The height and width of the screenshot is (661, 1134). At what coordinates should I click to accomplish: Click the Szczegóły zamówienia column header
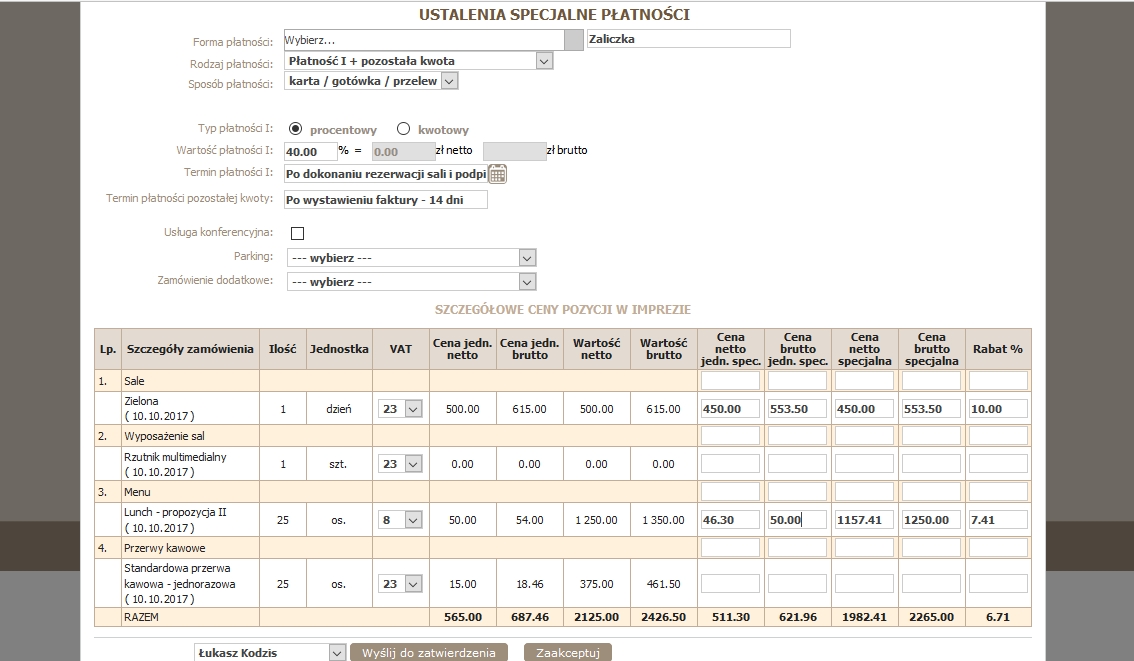click(190, 349)
